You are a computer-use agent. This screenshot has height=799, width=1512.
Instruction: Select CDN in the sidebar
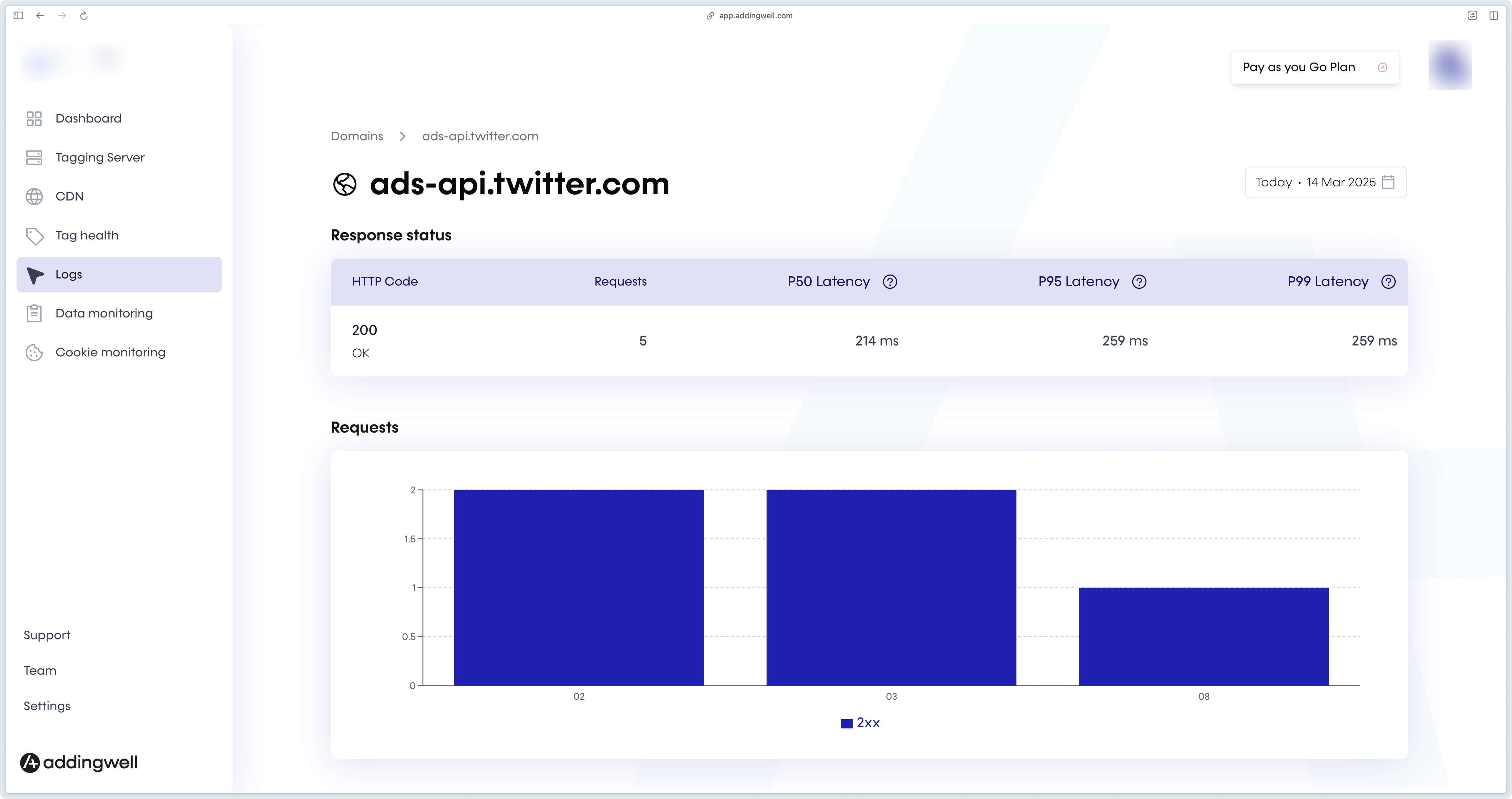[x=119, y=197]
